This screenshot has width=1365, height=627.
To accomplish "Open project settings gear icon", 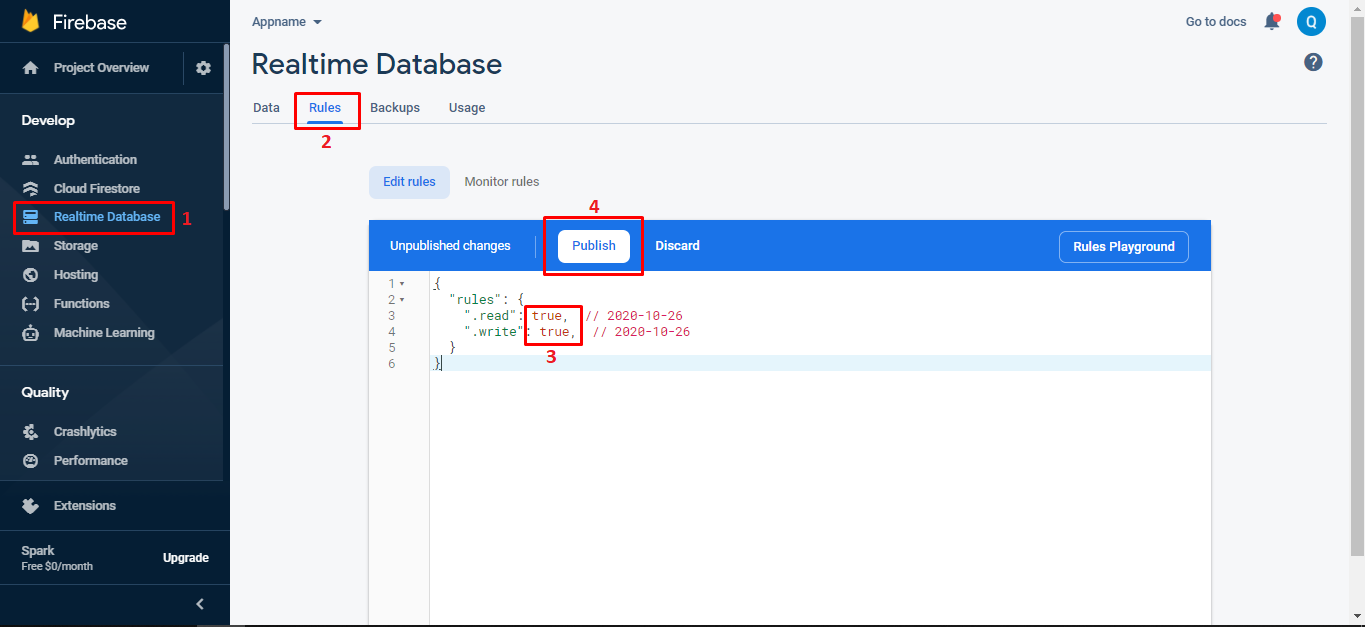I will [x=204, y=68].
